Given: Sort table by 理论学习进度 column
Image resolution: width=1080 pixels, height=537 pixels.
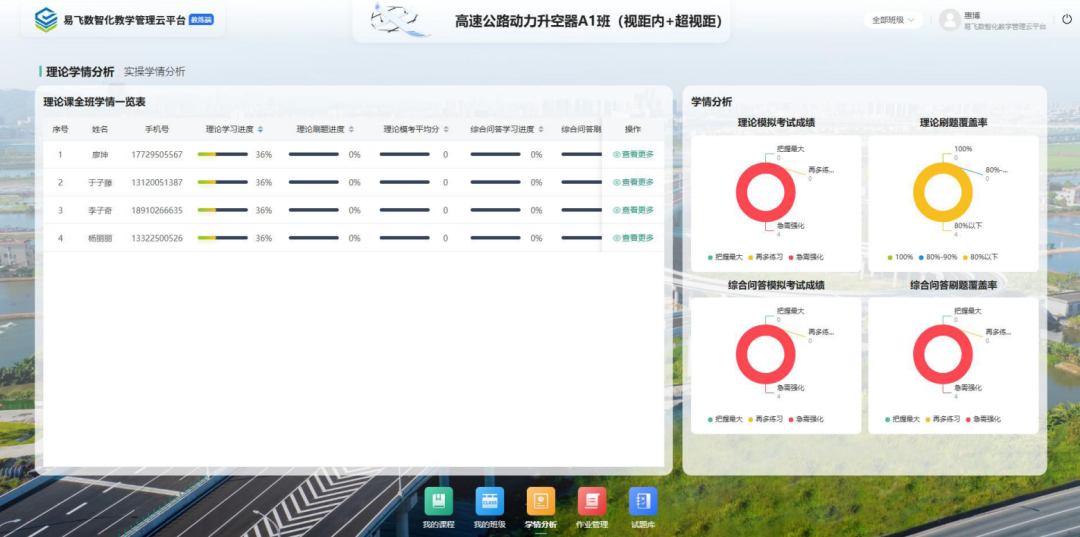Looking at the screenshot, I should (260, 129).
